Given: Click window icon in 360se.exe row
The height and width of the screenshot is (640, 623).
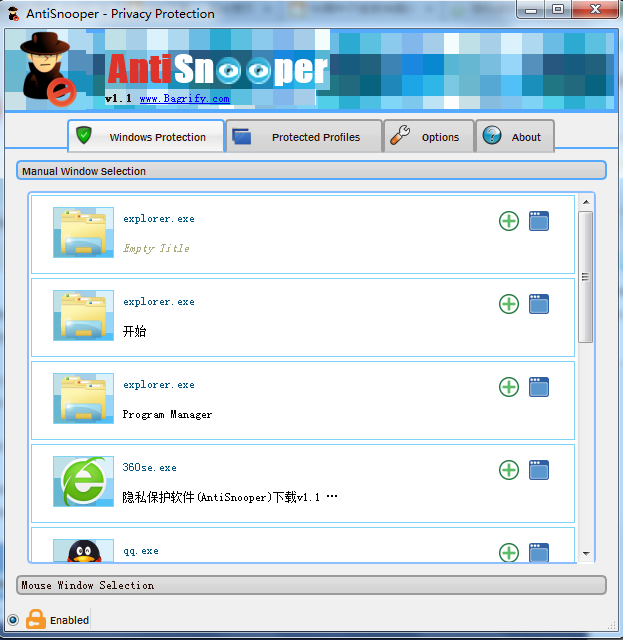Looking at the screenshot, I should pos(539,470).
